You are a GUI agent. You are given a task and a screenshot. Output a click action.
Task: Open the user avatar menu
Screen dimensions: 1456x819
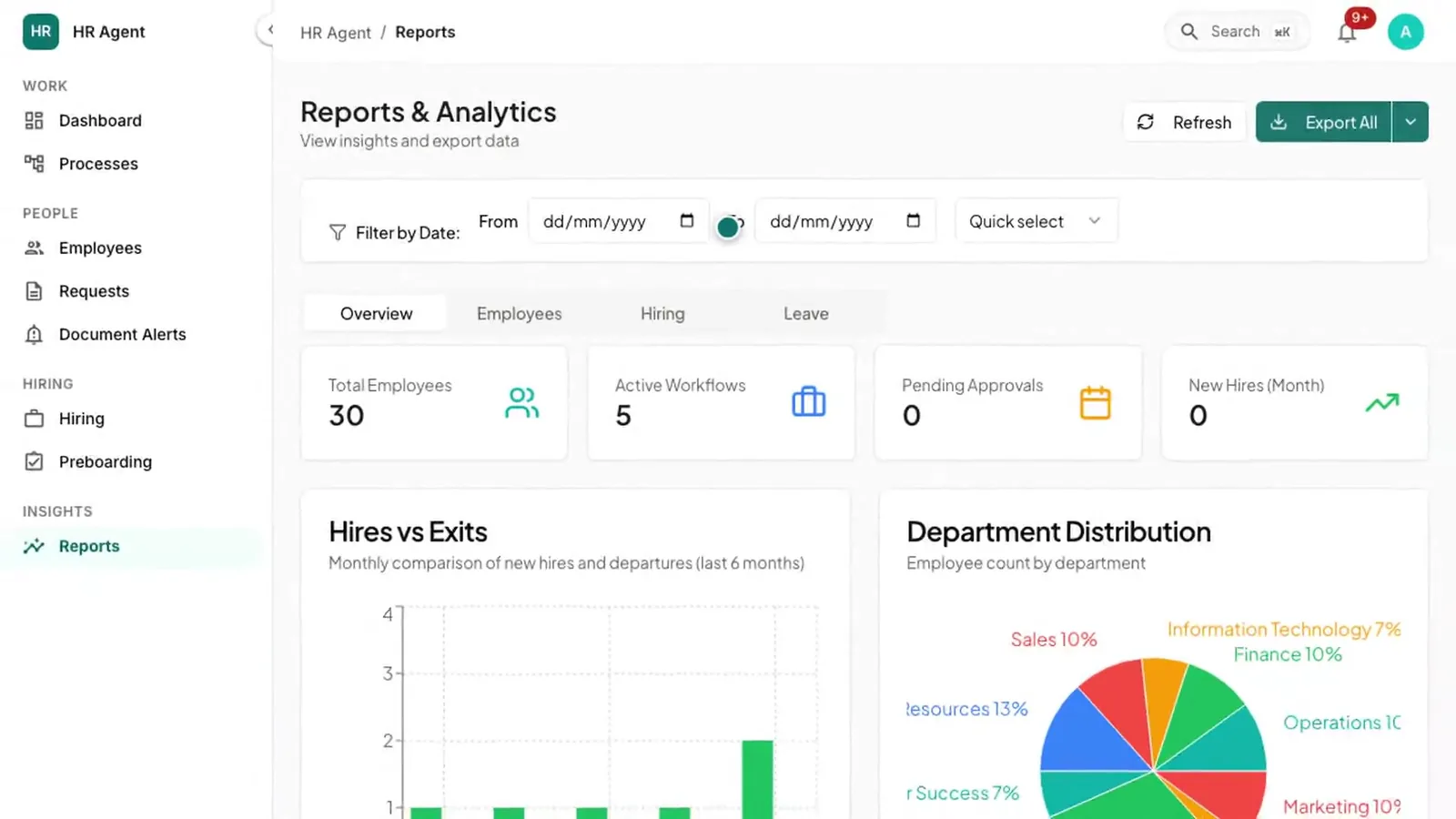[x=1405, y=32]
